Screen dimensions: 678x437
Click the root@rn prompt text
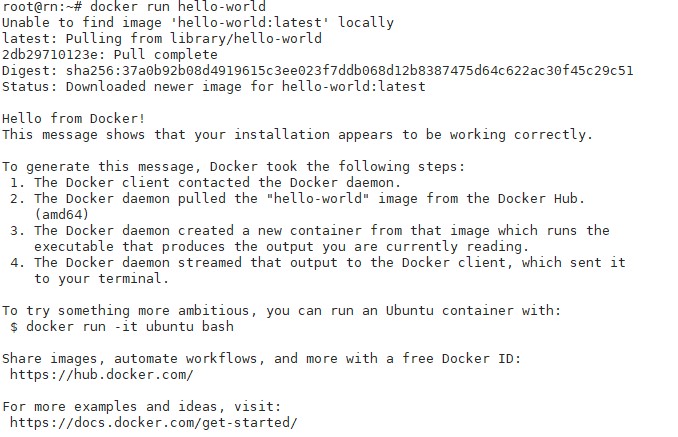coord(32,7)
